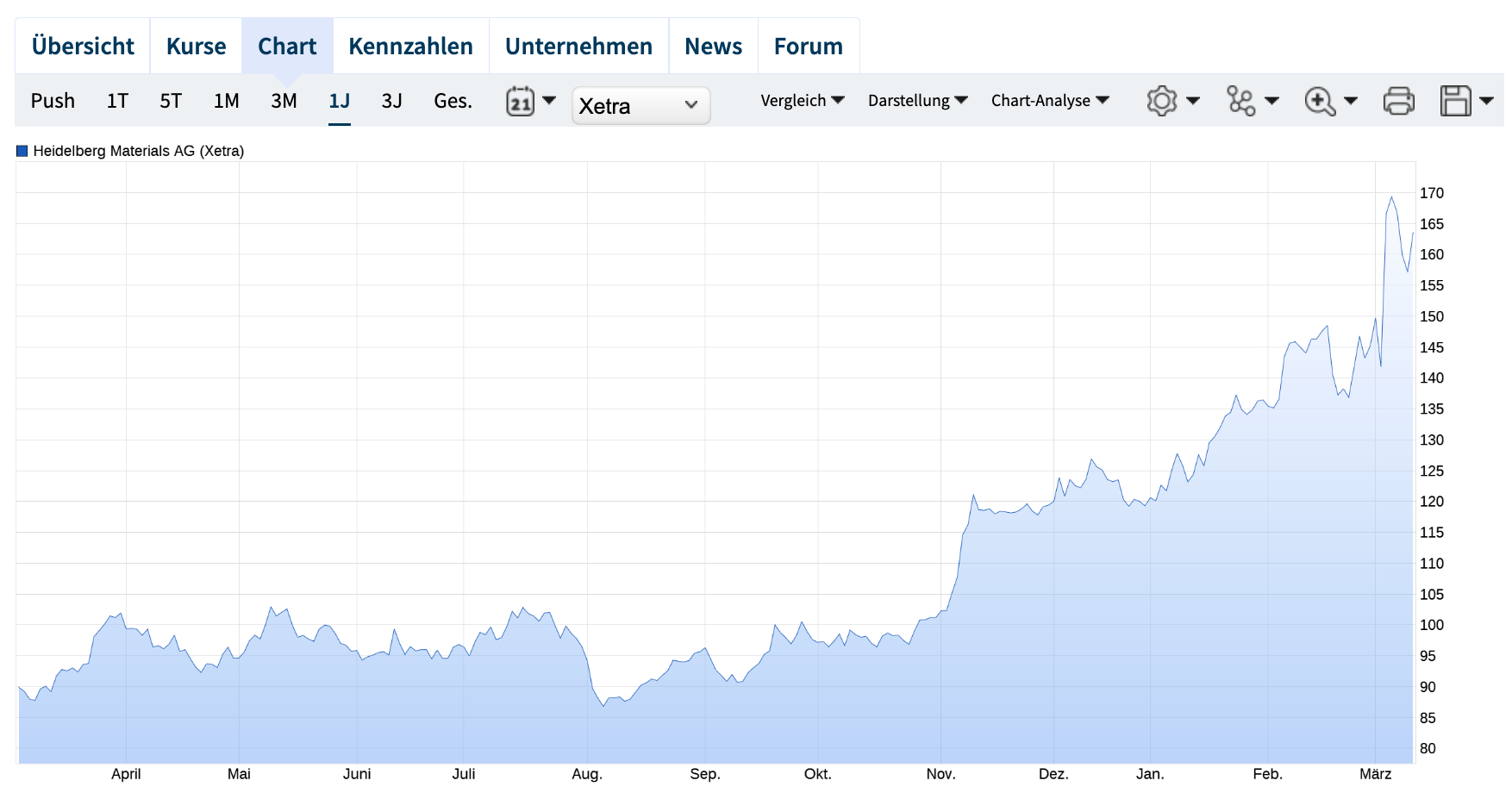The height and width of the screenshot is (793, 1512).
Task: Set chart range to 3J
Action: pos(391,101)
